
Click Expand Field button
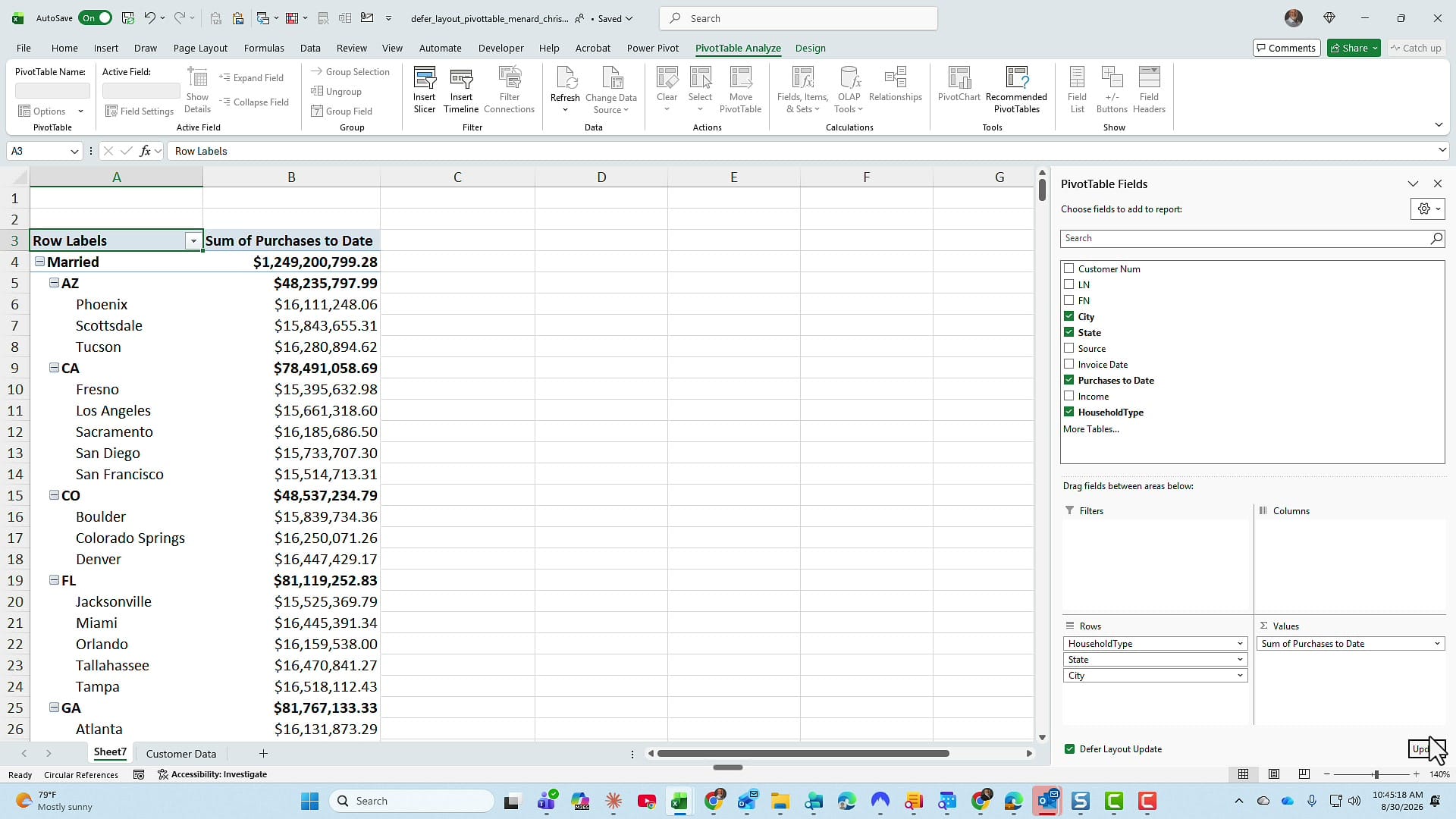251,78
